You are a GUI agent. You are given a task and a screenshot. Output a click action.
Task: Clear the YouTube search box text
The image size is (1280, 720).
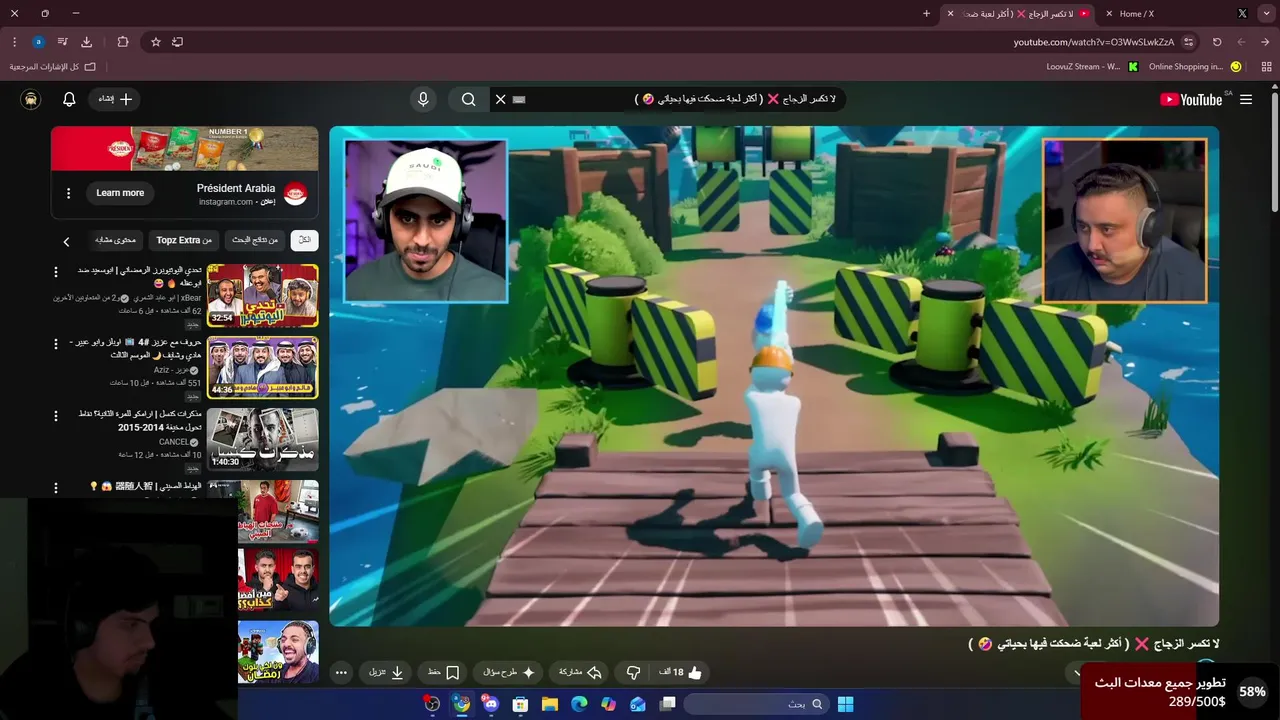coord(501,99)
